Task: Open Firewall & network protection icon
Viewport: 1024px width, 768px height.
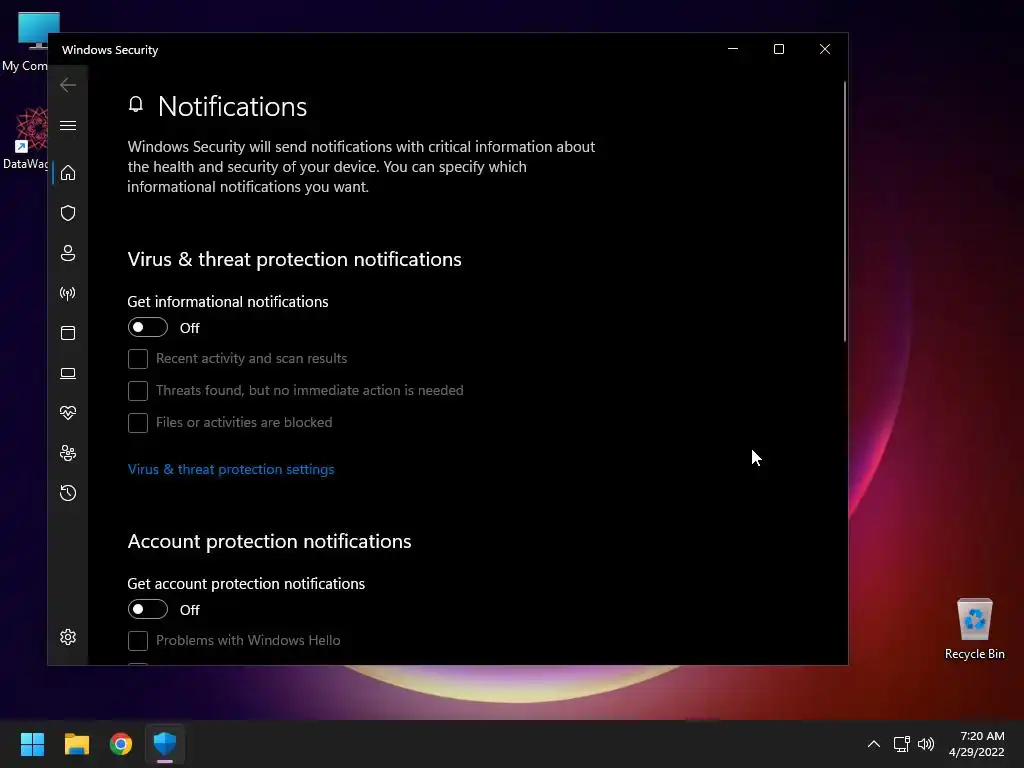Action: (x=68, y=293)
